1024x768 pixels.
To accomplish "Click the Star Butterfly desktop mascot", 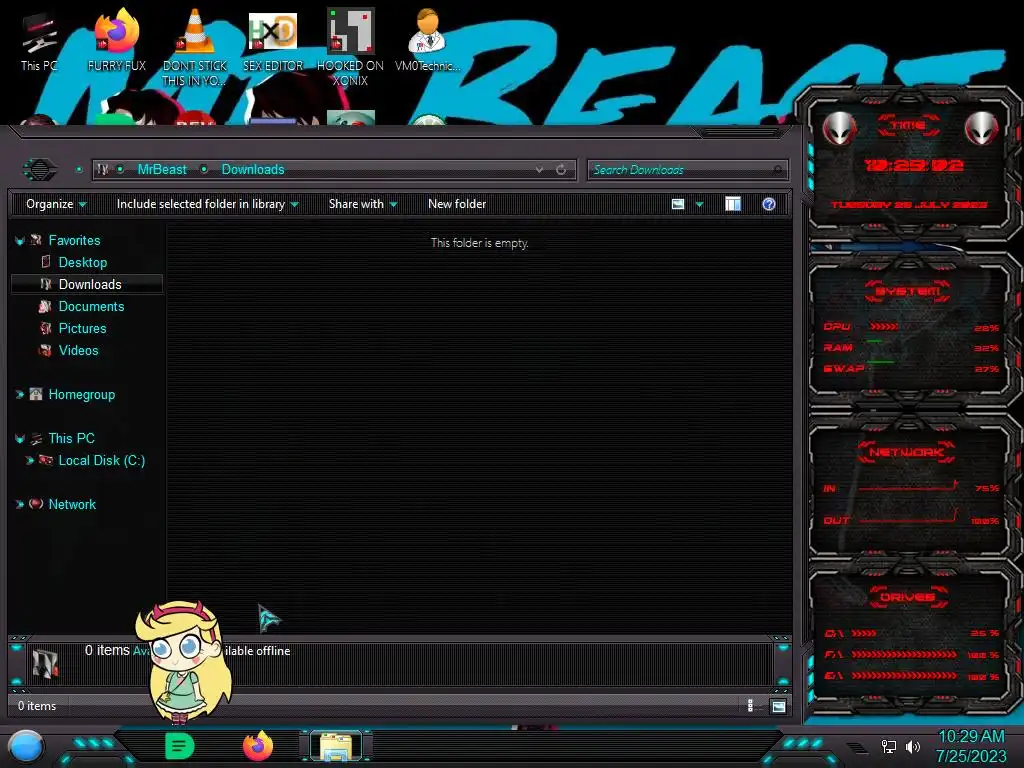I will 184,661.
